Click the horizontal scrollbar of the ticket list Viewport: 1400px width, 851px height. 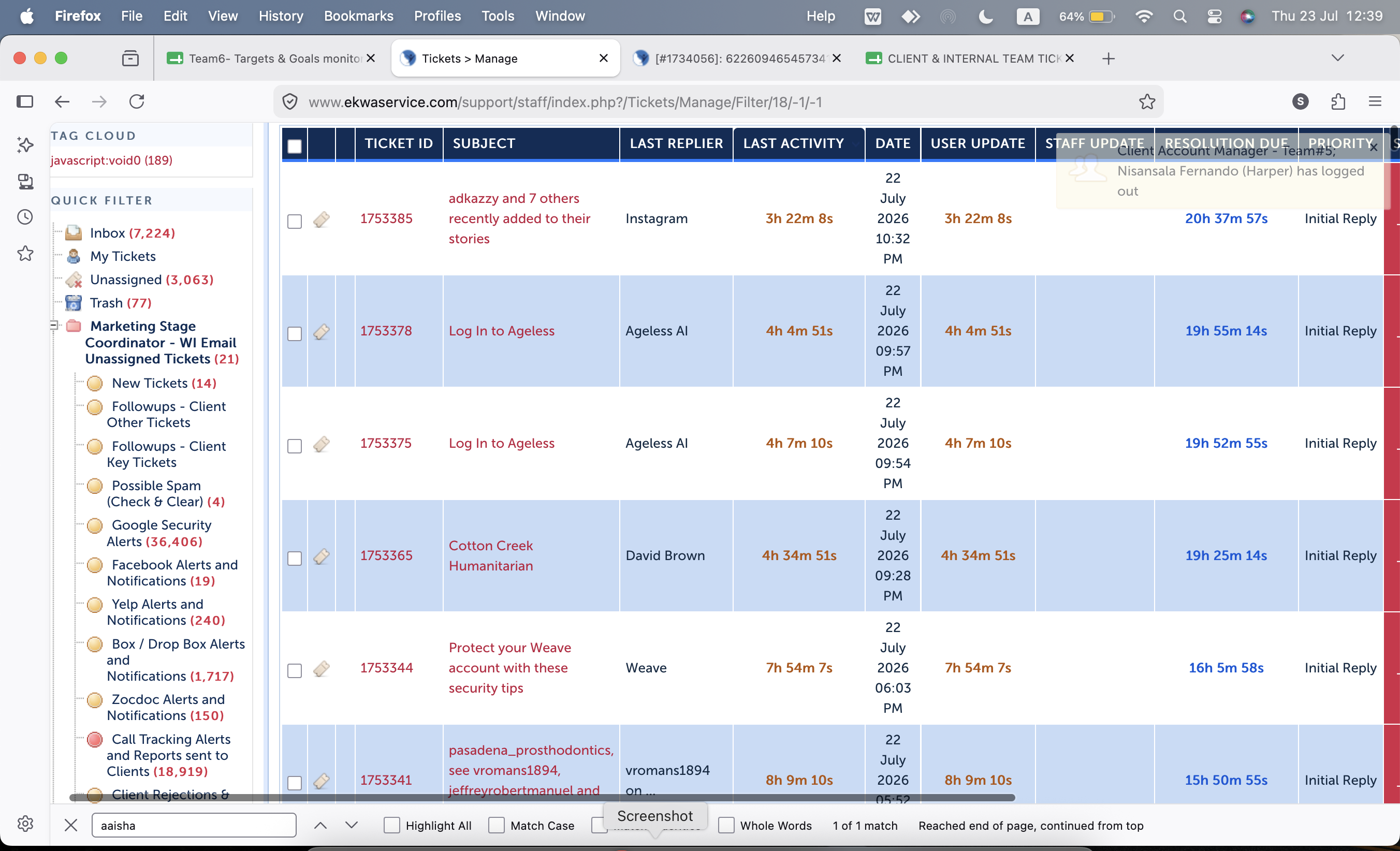[x=542, y=798]
